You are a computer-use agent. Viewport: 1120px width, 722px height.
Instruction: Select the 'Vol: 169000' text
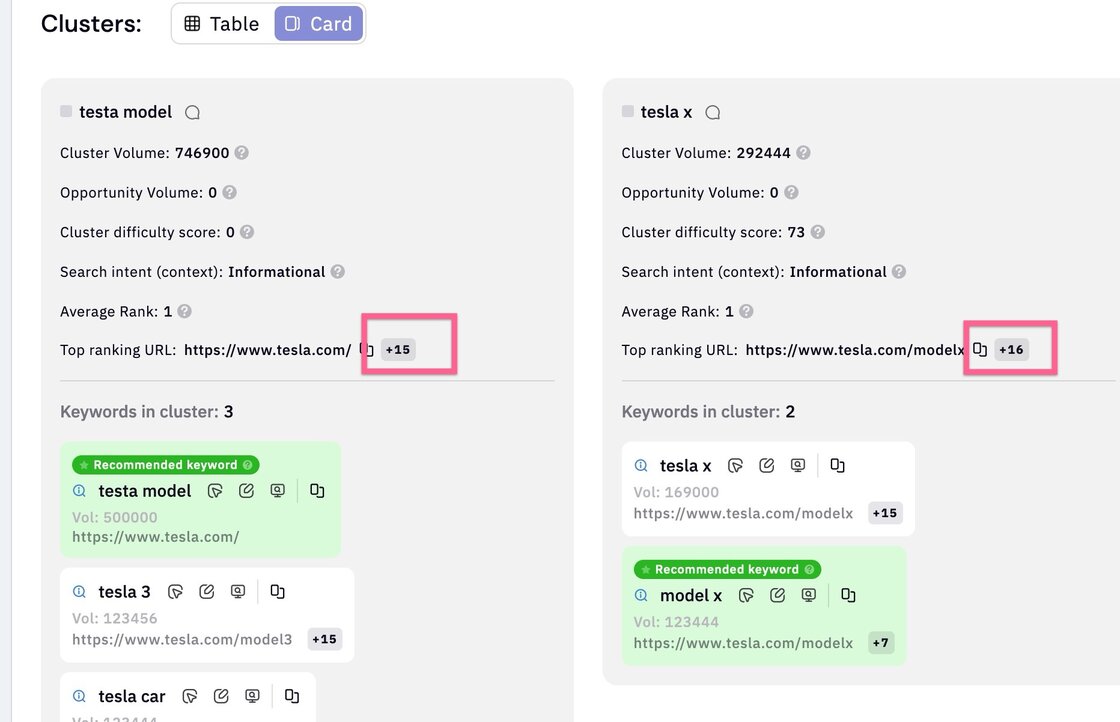pyautogui.click(x=676, y=492)
